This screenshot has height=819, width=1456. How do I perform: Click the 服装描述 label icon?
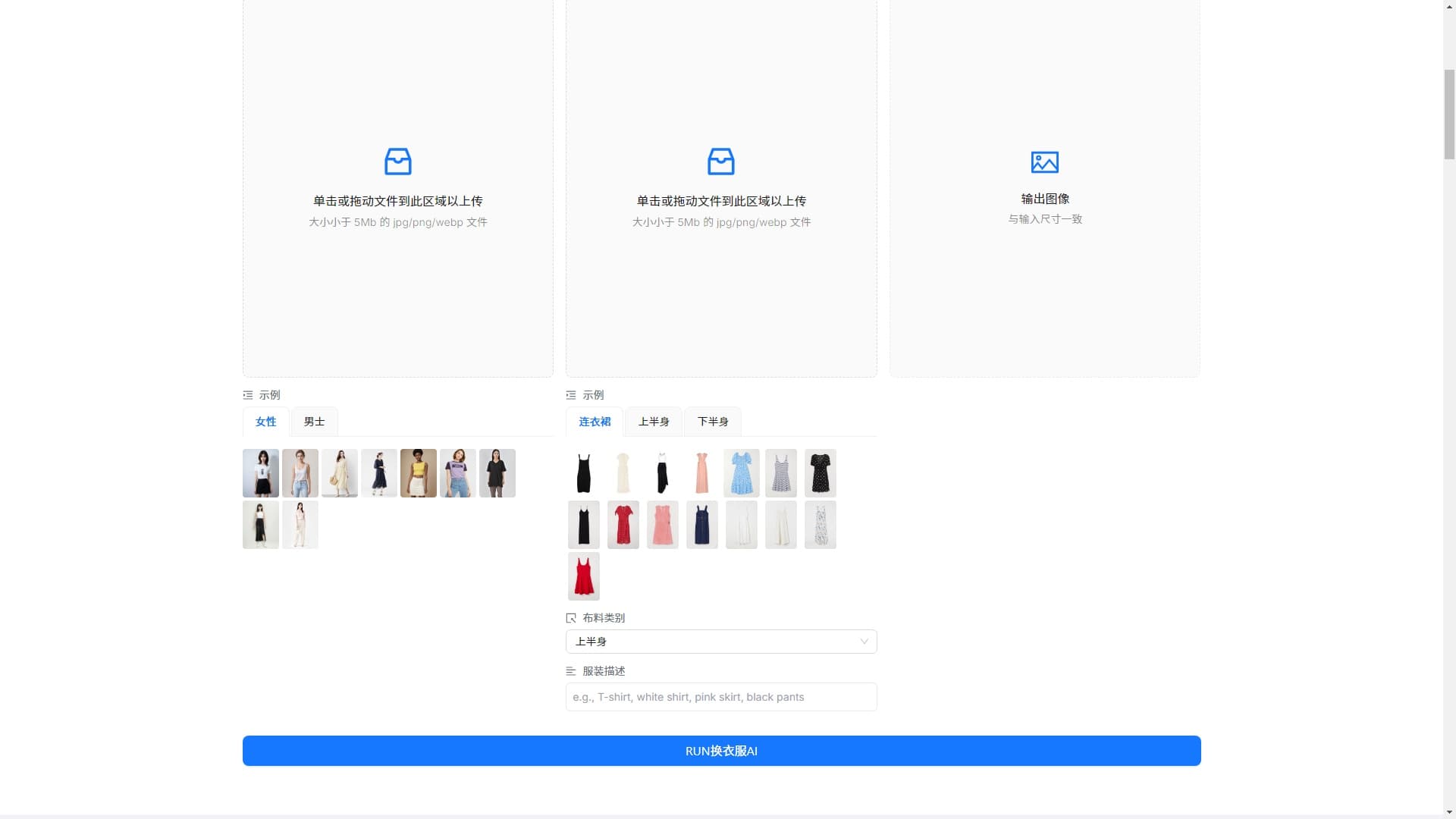pyautogui.click(x=571, y=671)
